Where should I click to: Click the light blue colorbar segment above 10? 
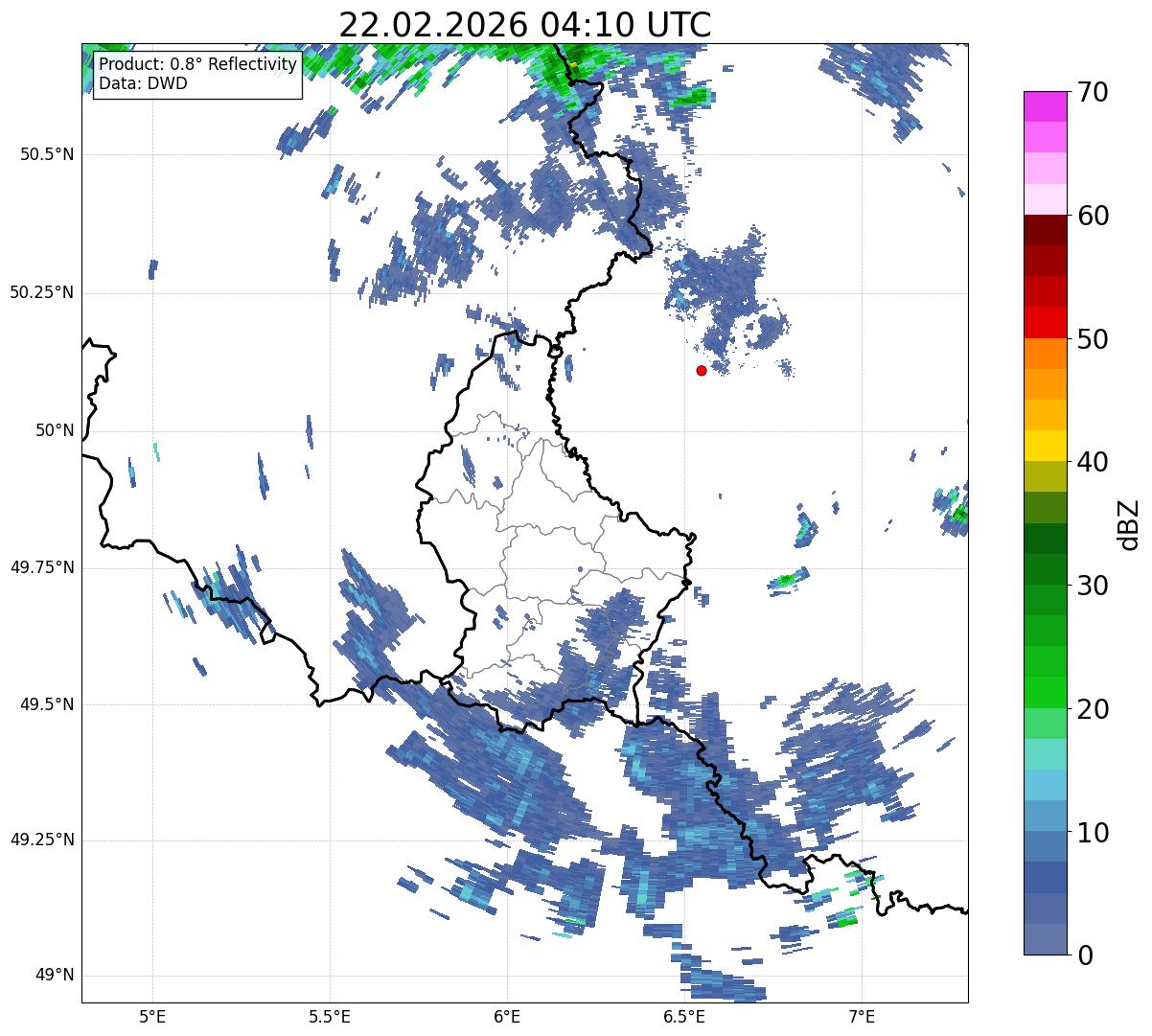pos(1045,785)
